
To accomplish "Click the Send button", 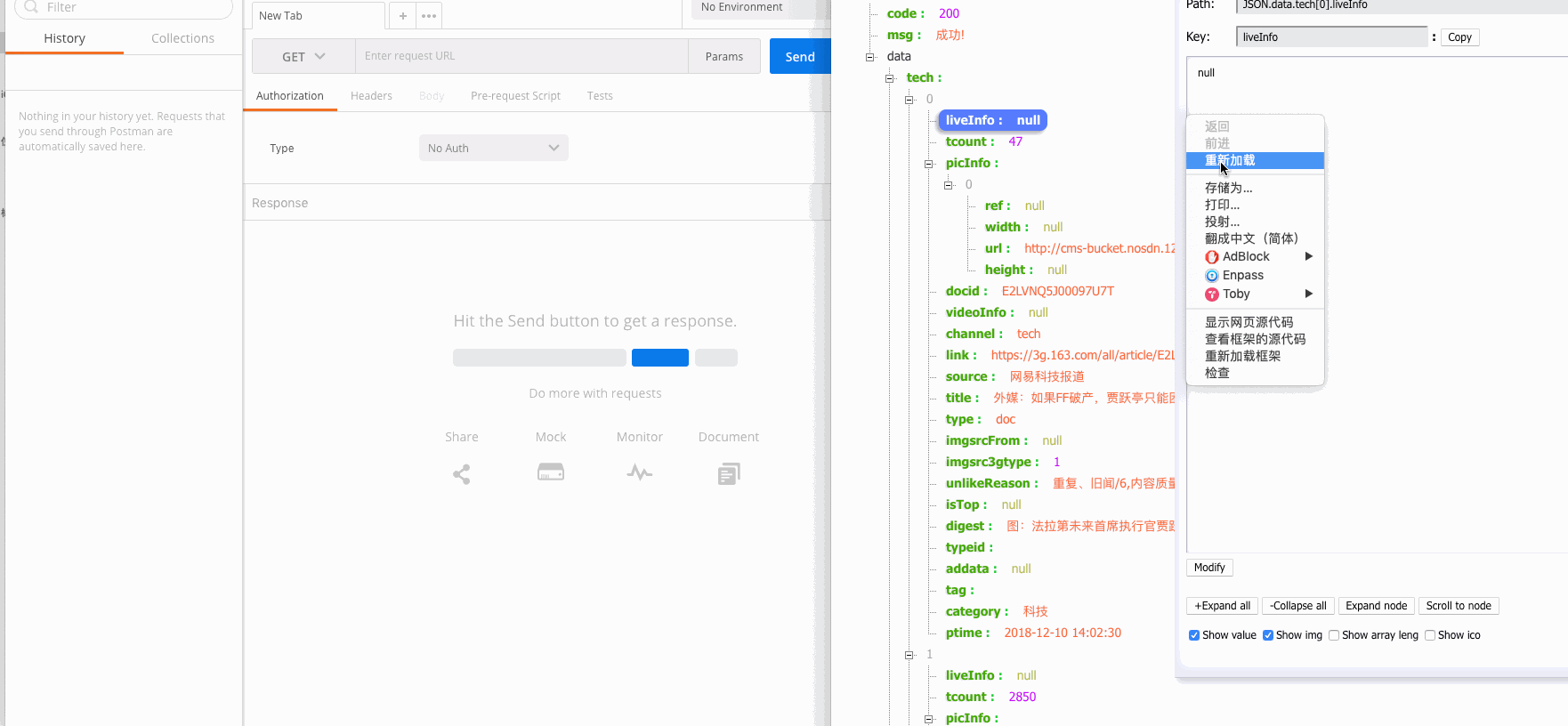I will [799, 56].
